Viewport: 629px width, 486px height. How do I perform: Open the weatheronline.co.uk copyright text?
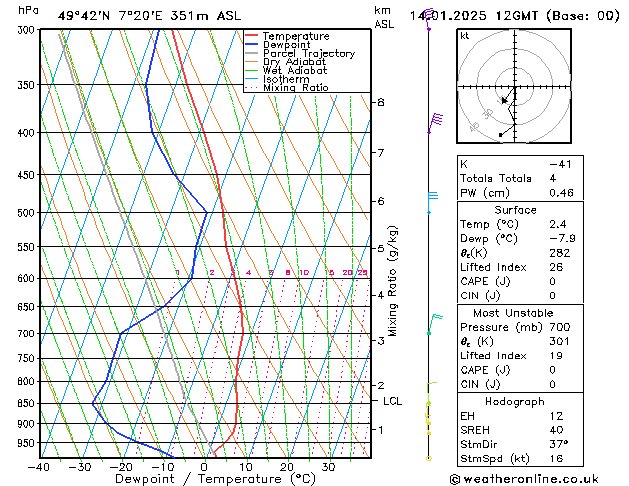point(524,479)
